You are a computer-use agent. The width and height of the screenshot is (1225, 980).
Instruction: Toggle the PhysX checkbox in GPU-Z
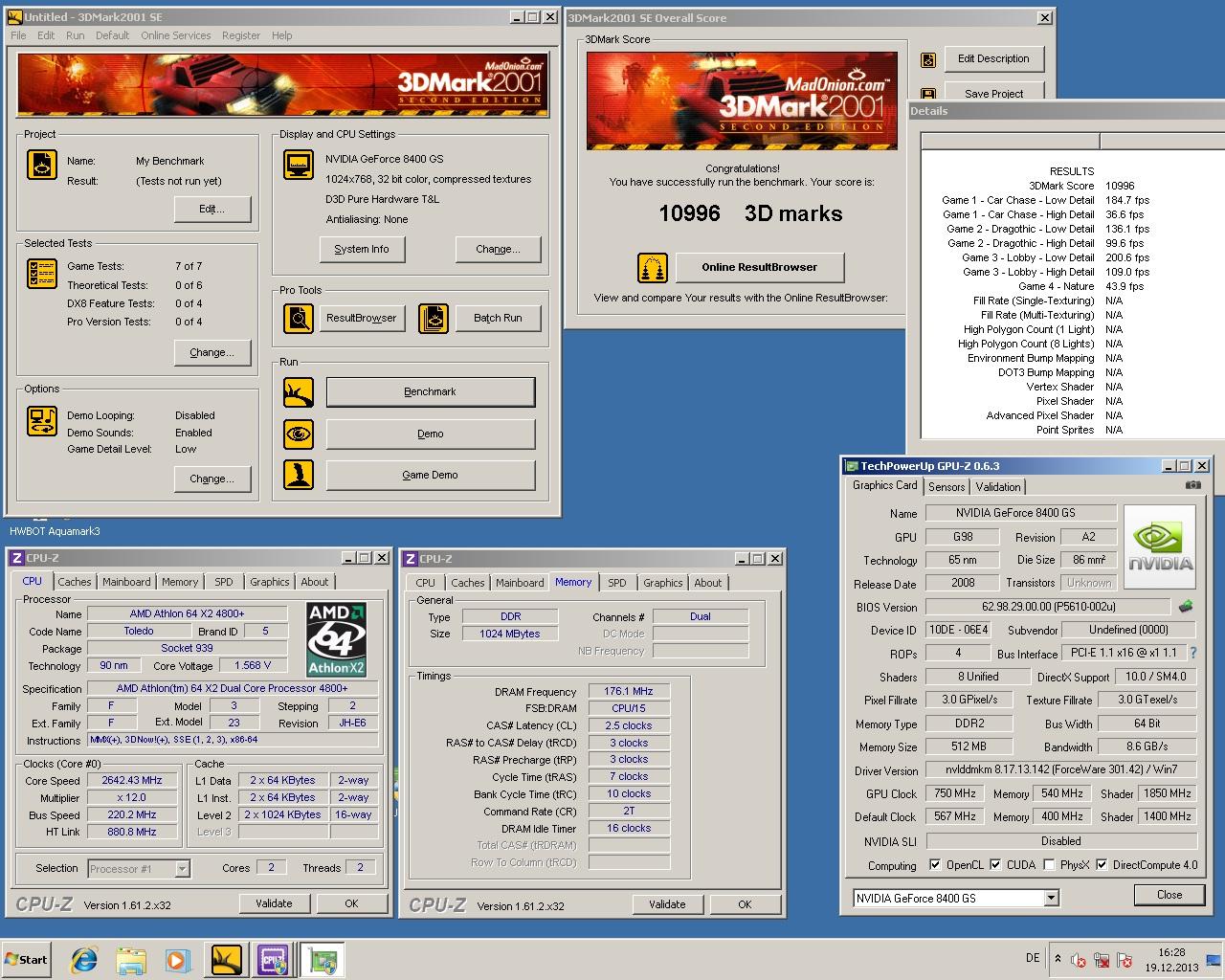pyautogui.click(x=1050, y=865)
